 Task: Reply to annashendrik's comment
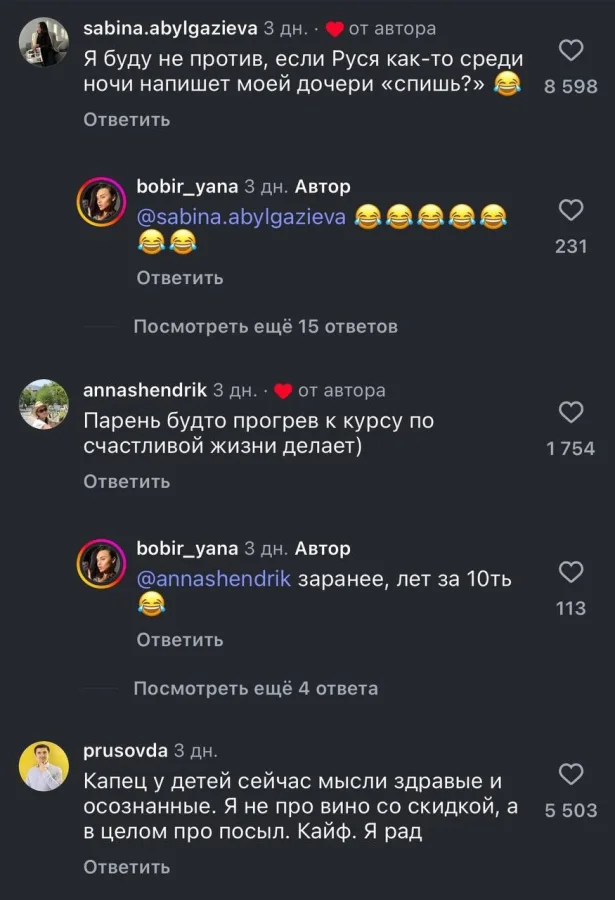point(127,482)
